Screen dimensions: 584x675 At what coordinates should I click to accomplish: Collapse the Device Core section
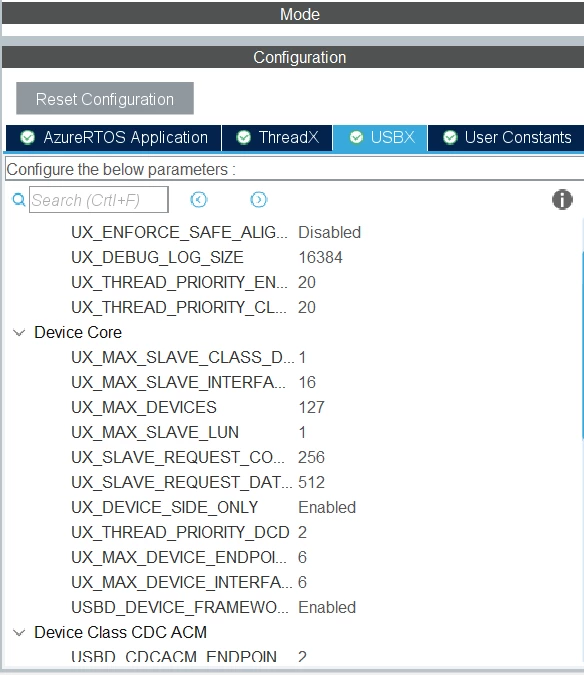point(19,333)
